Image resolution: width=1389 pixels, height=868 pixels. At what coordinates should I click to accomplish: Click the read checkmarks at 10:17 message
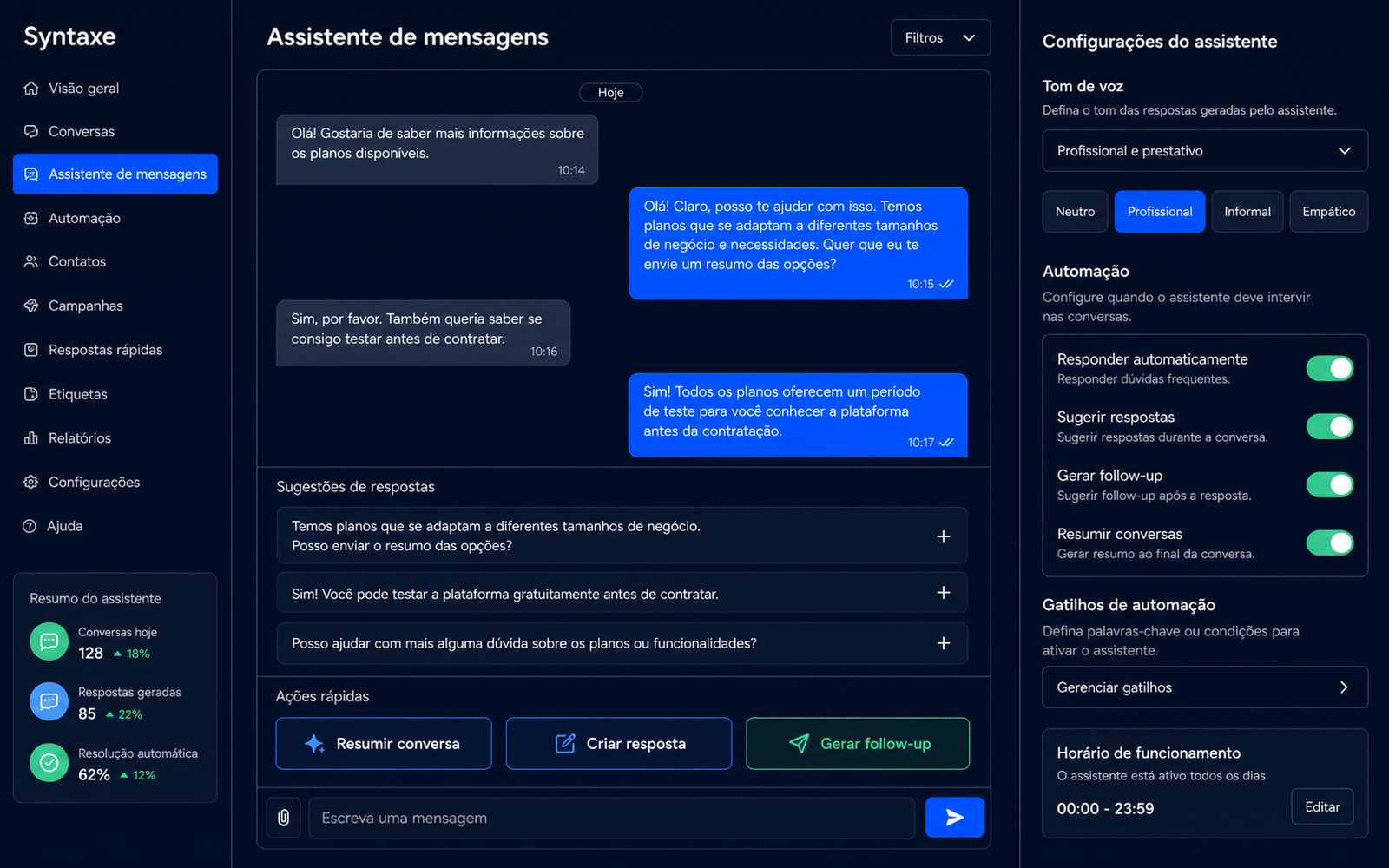(946, 443)
